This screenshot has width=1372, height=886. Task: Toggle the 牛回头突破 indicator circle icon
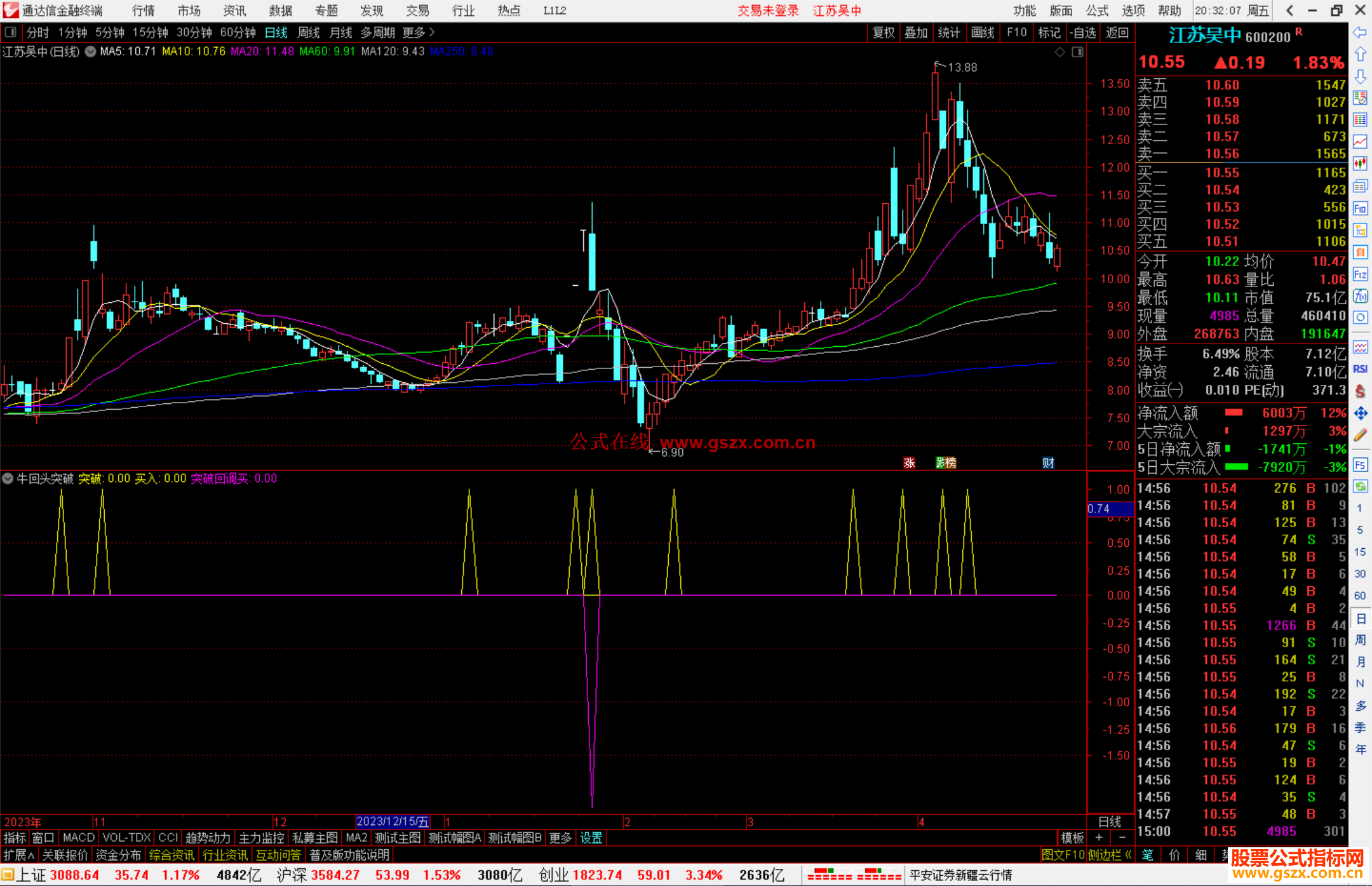pos(8,478)
